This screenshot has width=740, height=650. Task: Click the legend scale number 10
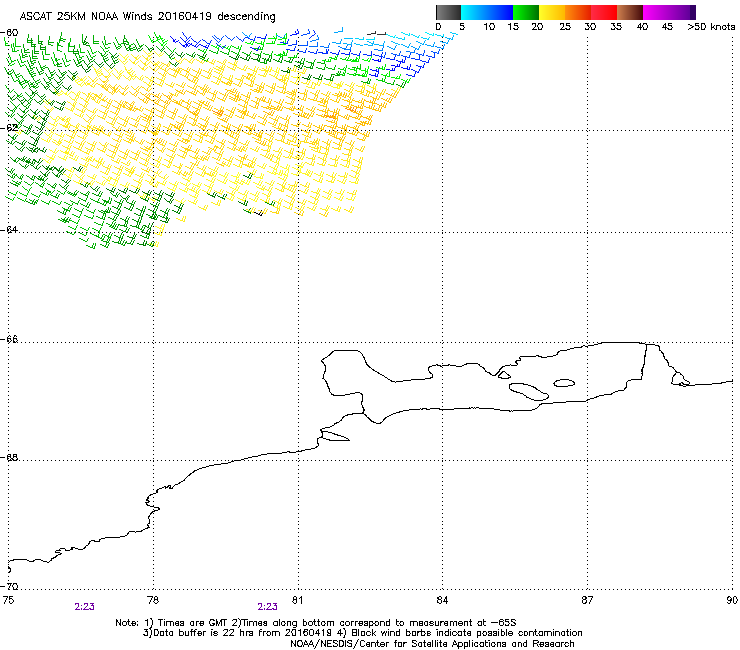tap(489, 27)
